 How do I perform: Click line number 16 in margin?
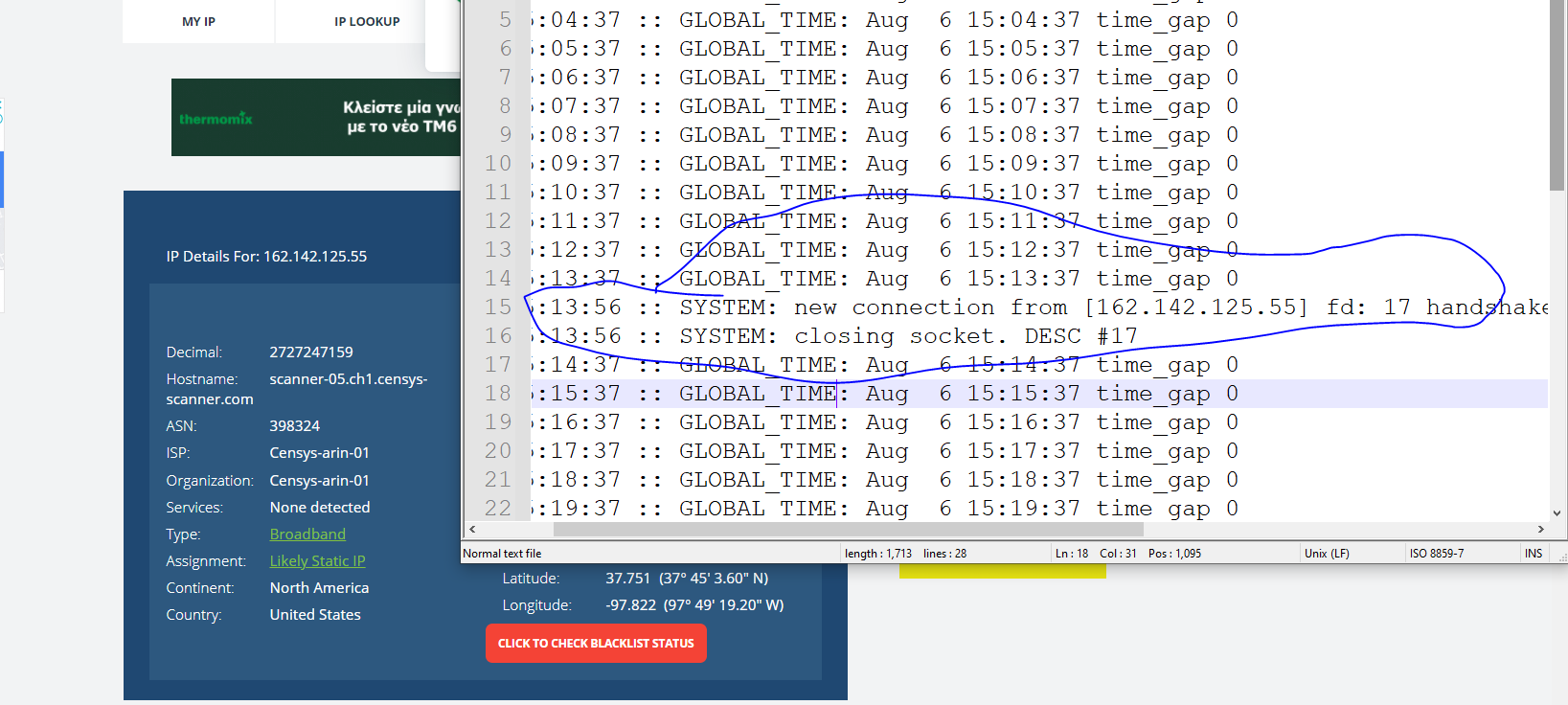point(498,335)
